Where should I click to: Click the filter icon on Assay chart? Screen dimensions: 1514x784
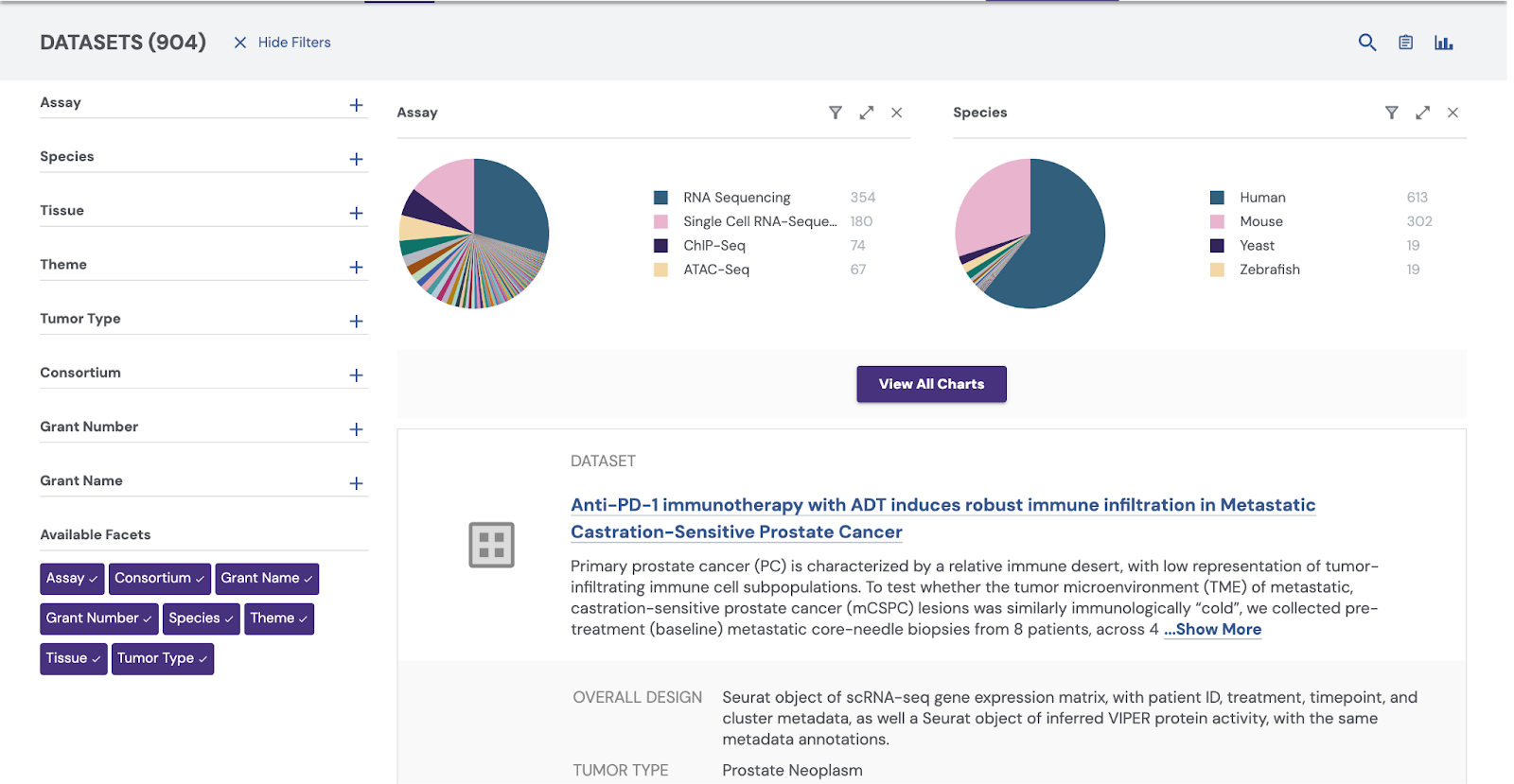pyautogui.click(x=835, y=113)
